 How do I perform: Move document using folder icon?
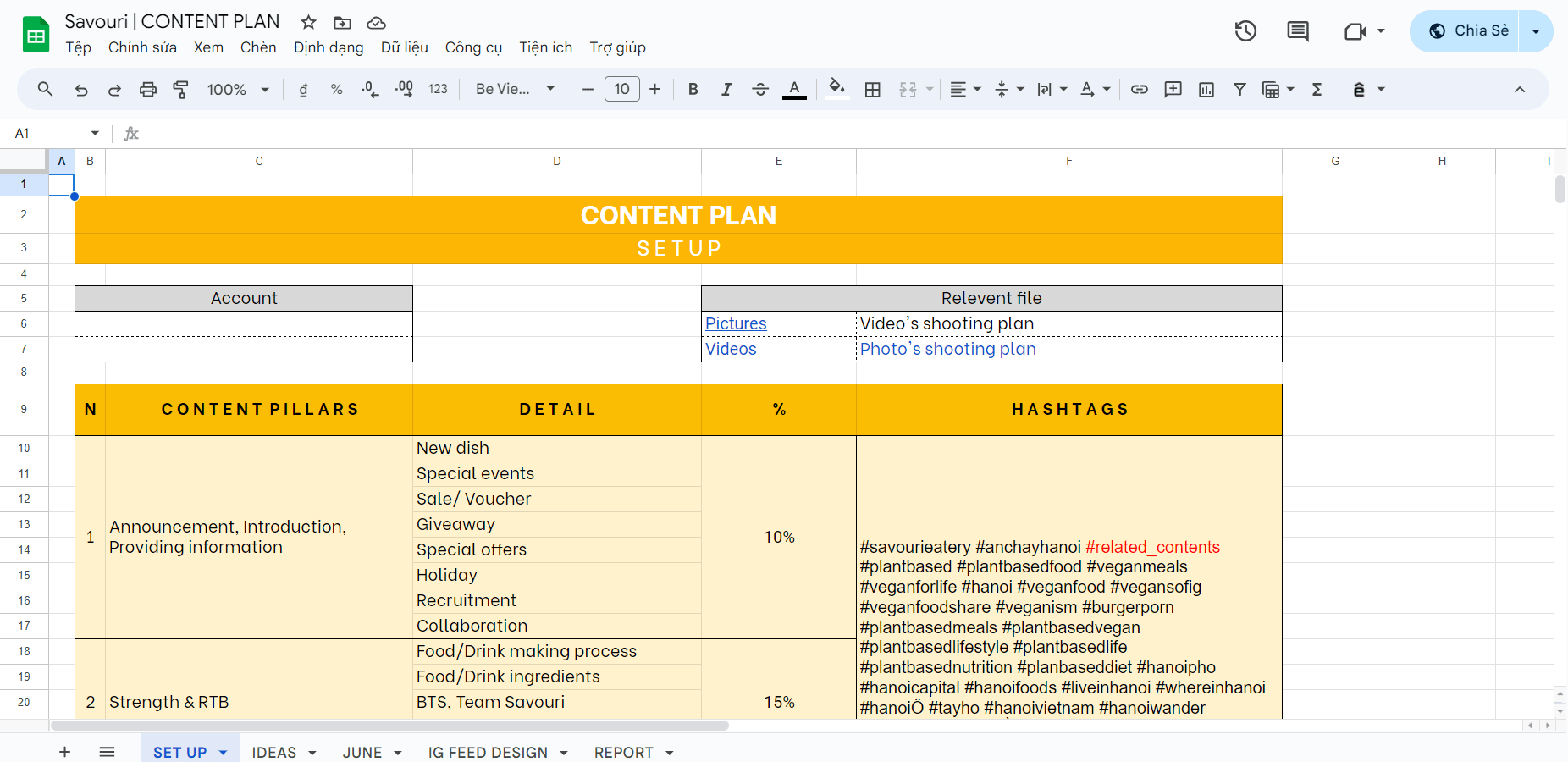click(342, 22)
